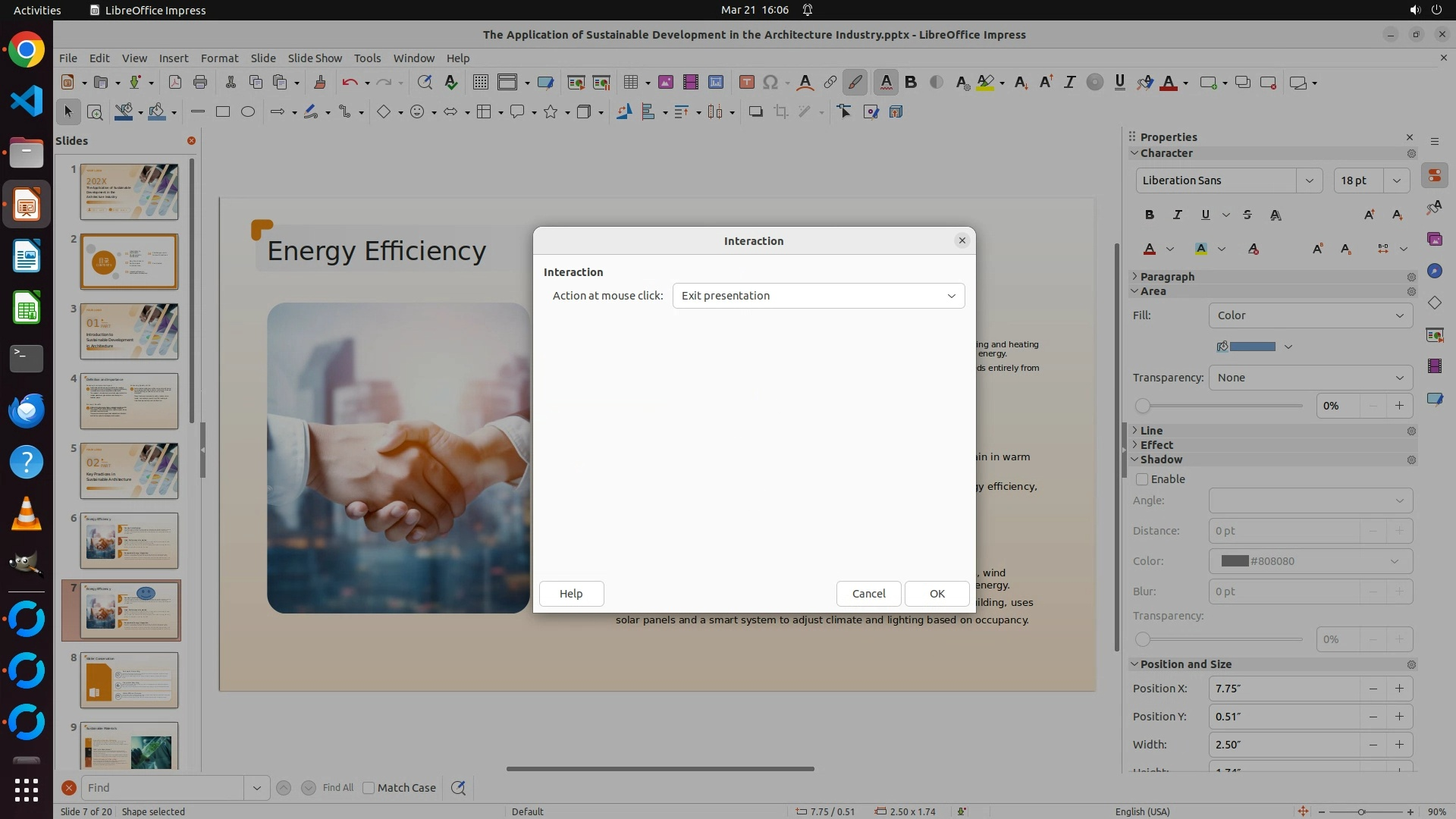Enable the Shadow checkbox
1456x819 pixels.
1142,479
